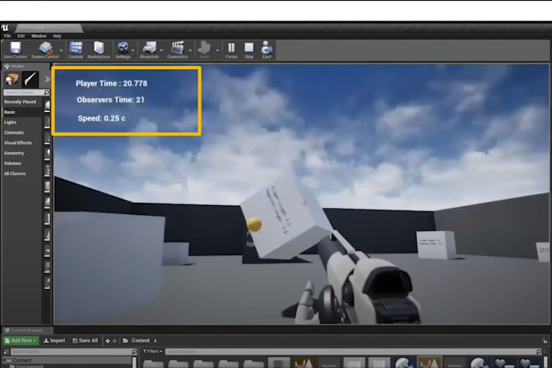Image resolution: width=552 pixels, height=368 pixels.
Task: Click the Import button
Action: click(x=55, y=341)
